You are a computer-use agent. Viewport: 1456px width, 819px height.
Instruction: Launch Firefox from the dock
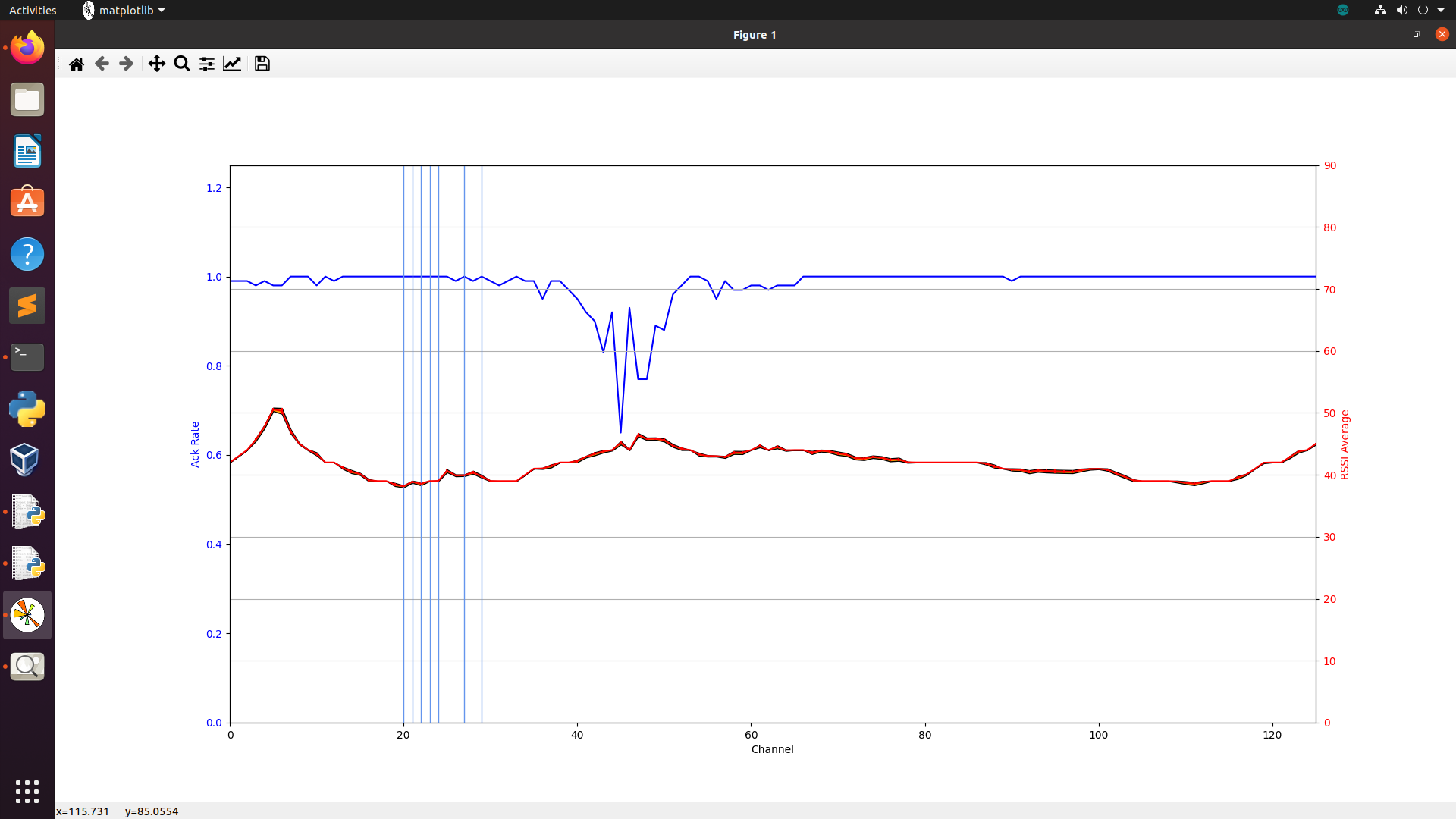click(27, 48)
